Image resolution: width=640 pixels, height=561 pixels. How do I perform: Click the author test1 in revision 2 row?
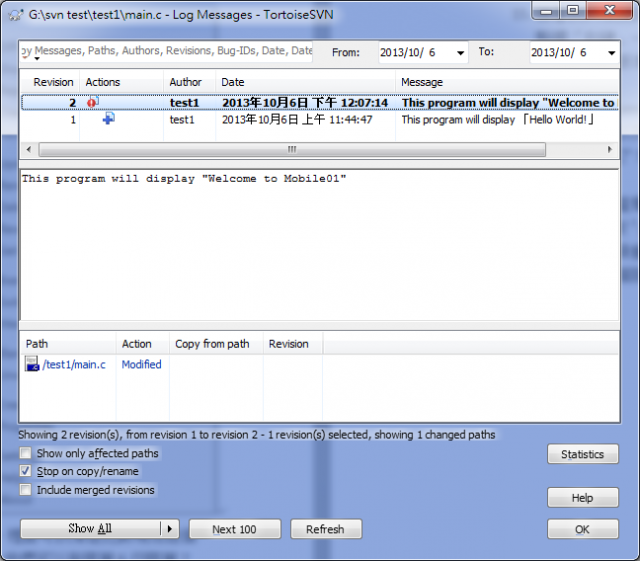(x=184, y=103)
